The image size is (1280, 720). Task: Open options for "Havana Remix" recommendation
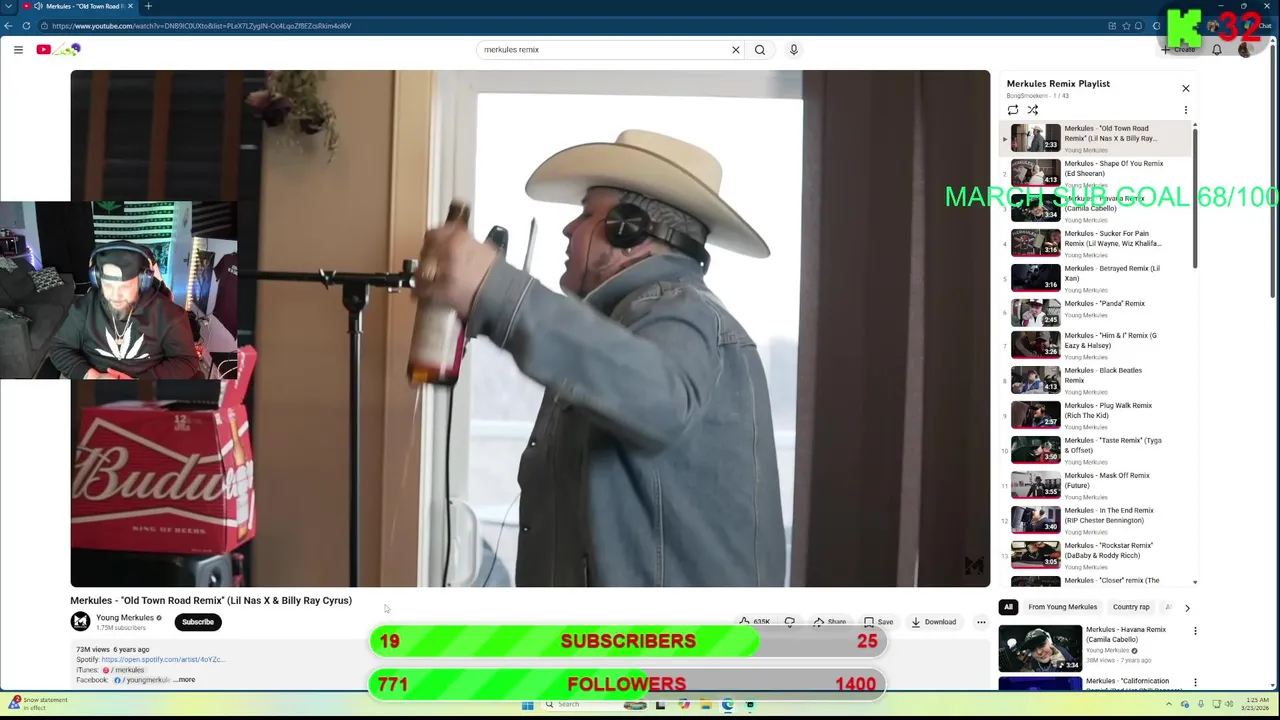[1195, 631]
